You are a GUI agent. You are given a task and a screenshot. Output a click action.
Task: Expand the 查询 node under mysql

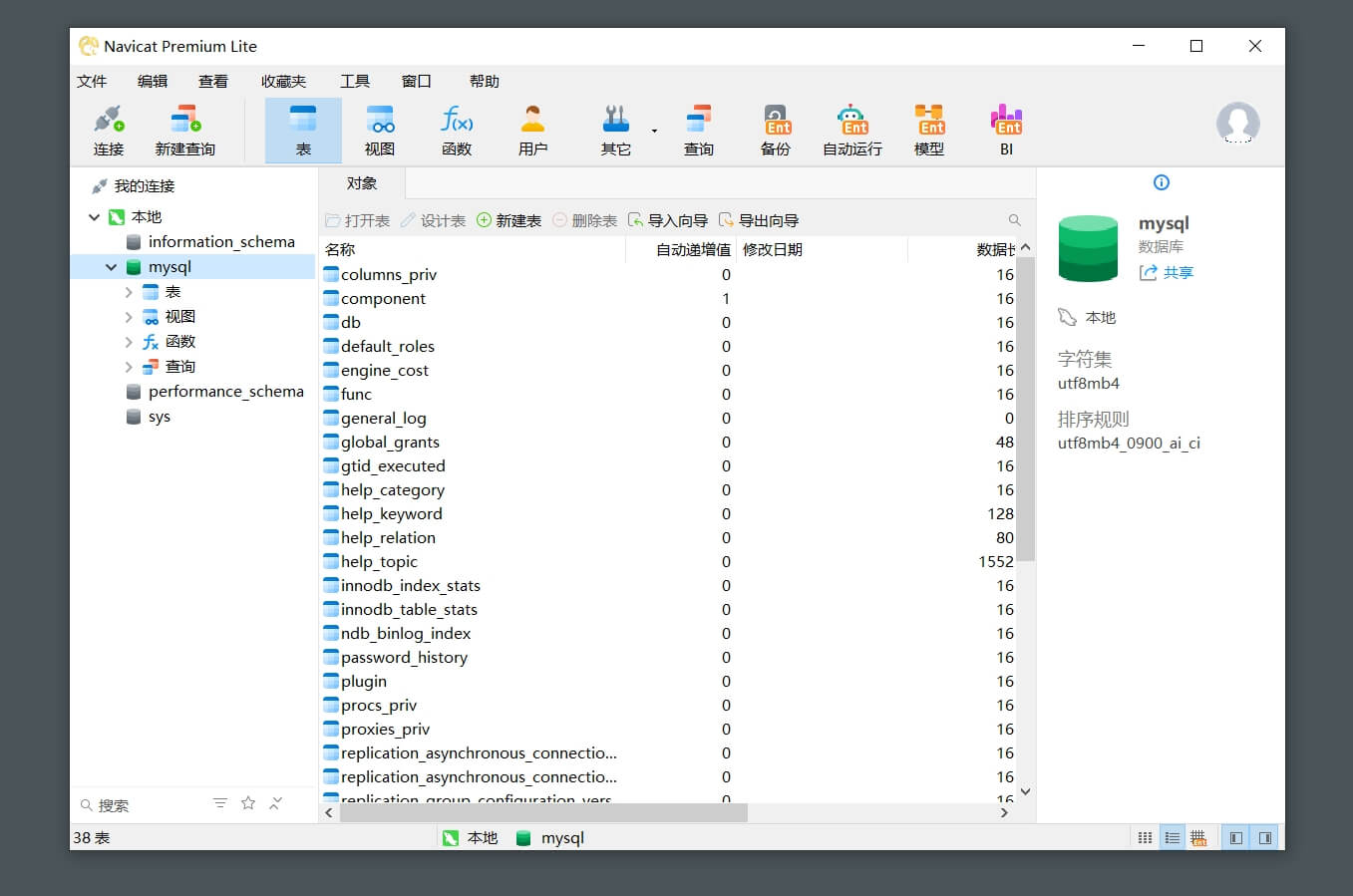click(x=129, y=367)
